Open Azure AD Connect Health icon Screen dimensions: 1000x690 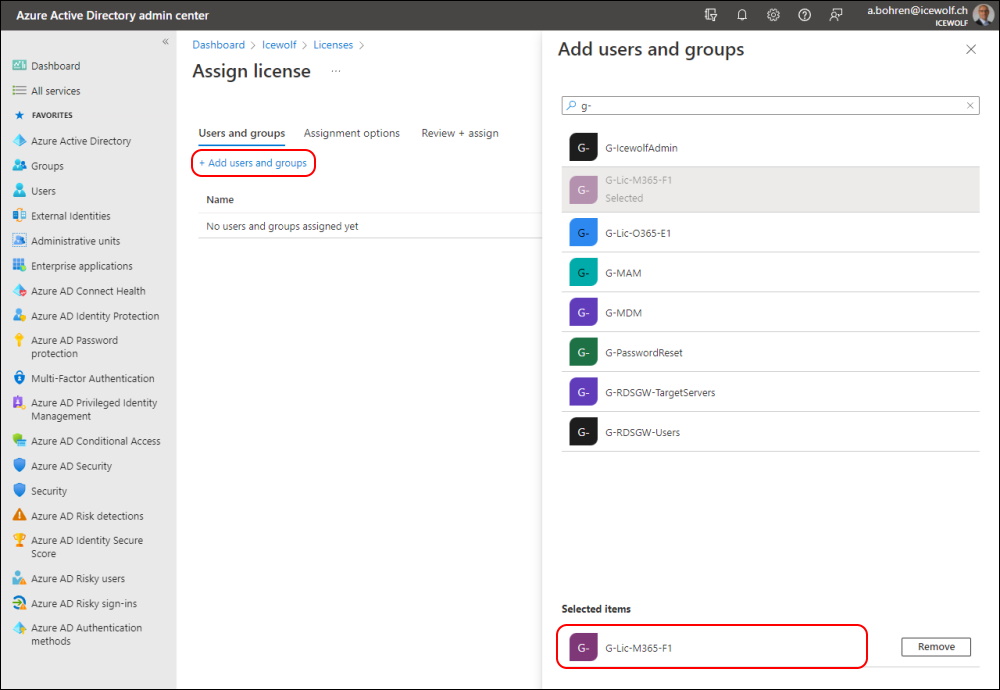pos(20,291)
